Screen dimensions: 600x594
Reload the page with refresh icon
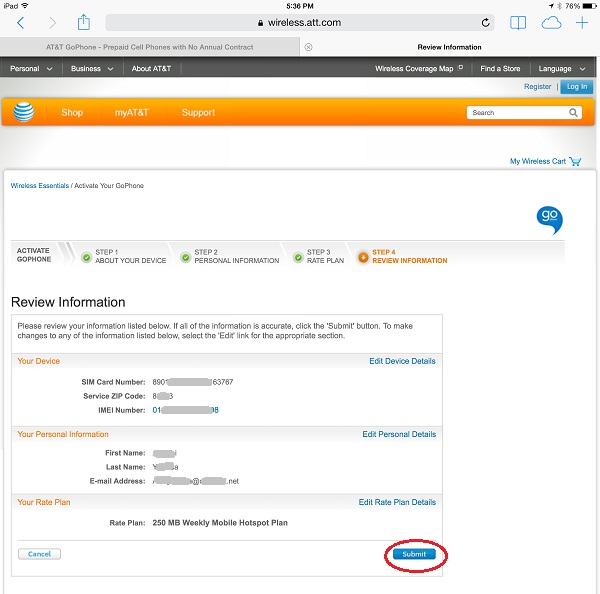pos(485,23)
